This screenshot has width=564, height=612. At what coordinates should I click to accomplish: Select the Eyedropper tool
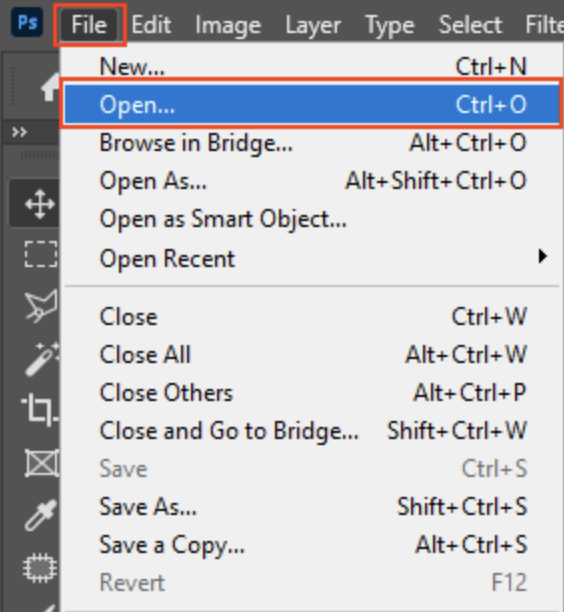tap(41, 515)
